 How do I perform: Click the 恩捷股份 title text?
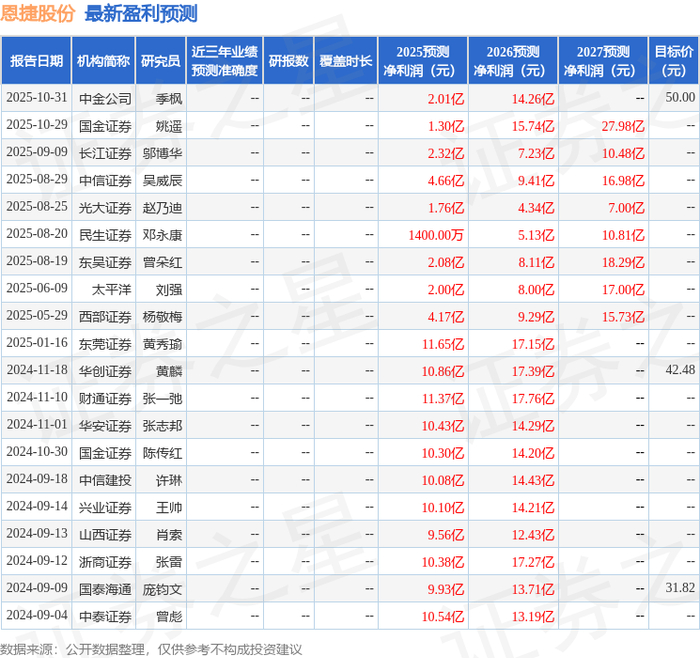point(38,14)
